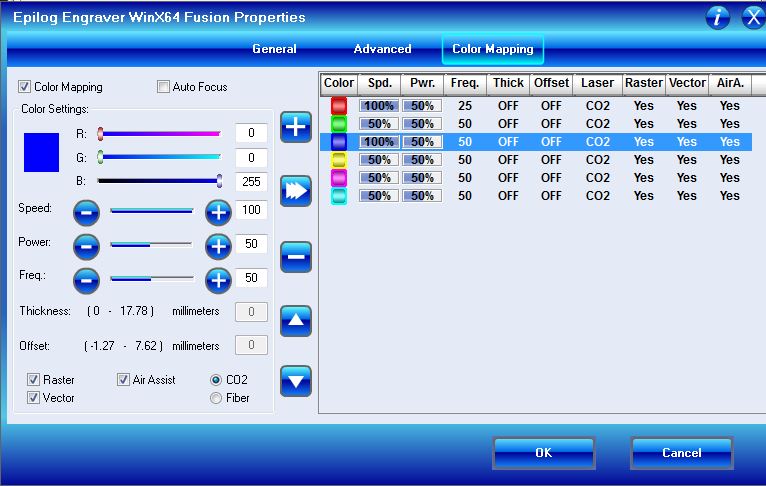This screenshot has width=766, height=486.
Task: Click the Speed value field showing 100
Action: coord(251,210)
